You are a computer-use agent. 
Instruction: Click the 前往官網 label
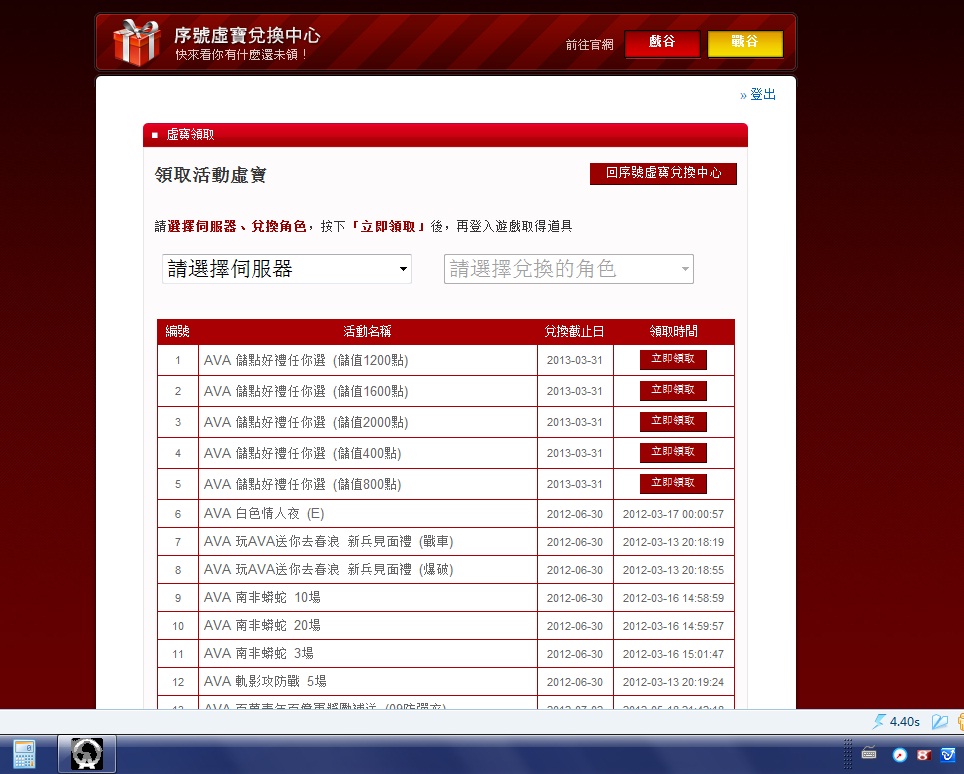590,45
